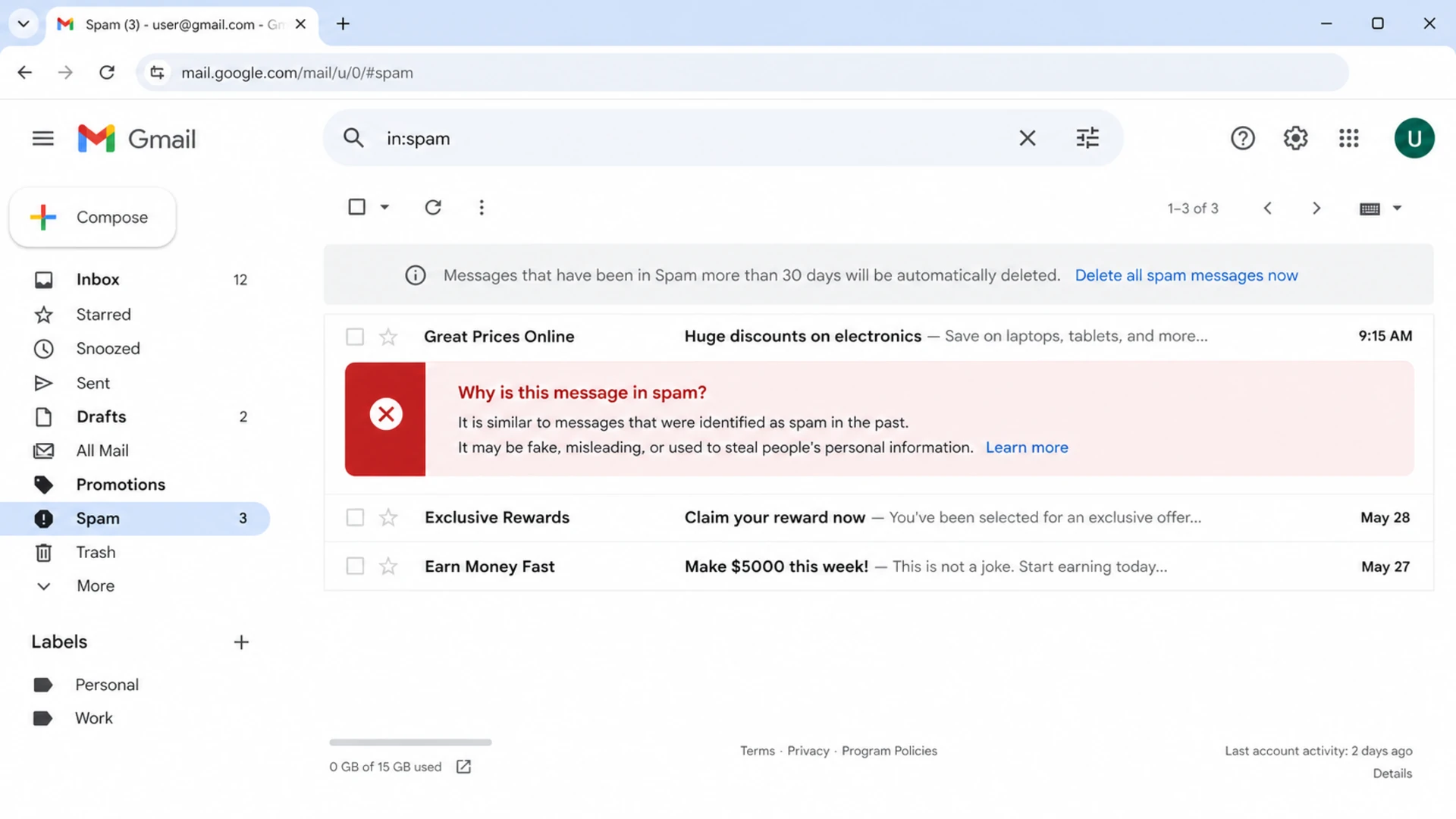This screenshot has height=819, width=1456.
Task: Open Settings gear icon
Action: [1295, 138]
